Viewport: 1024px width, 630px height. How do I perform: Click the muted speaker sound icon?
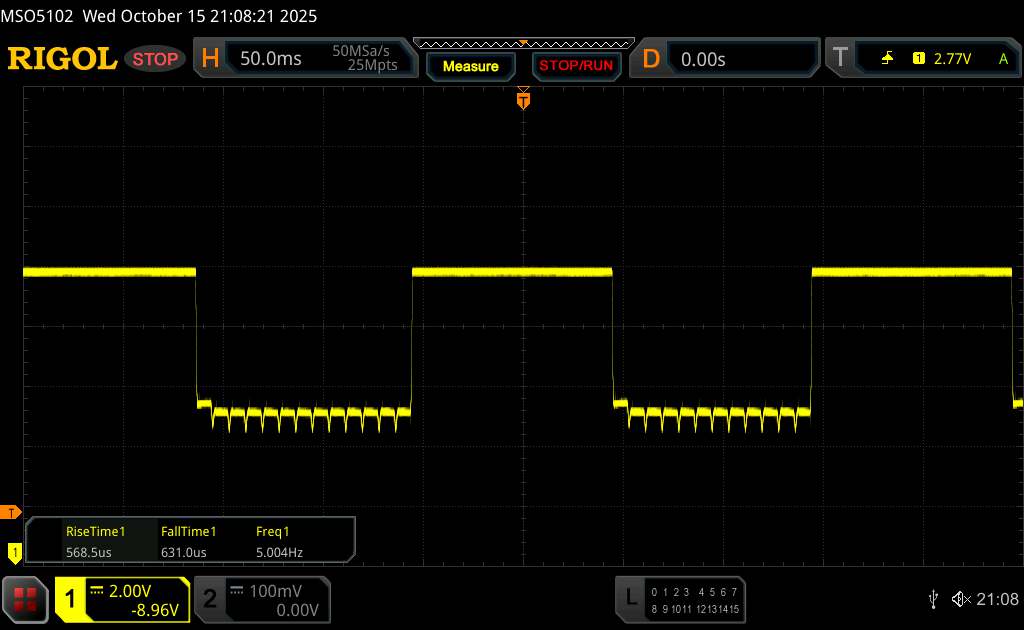click(959, 598)
